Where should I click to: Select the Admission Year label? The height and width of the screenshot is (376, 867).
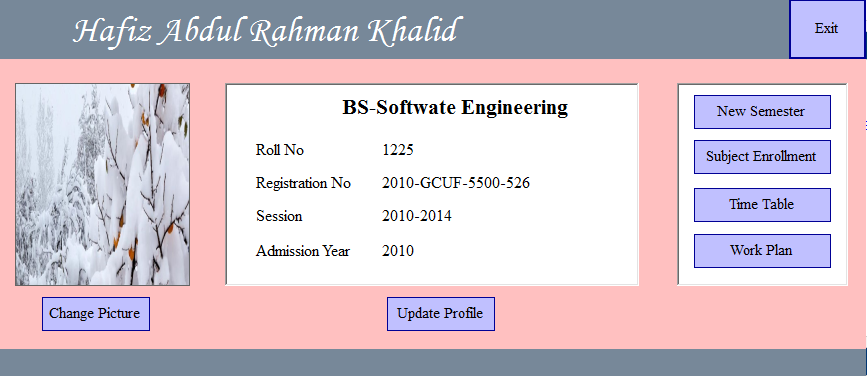[302, 251]
